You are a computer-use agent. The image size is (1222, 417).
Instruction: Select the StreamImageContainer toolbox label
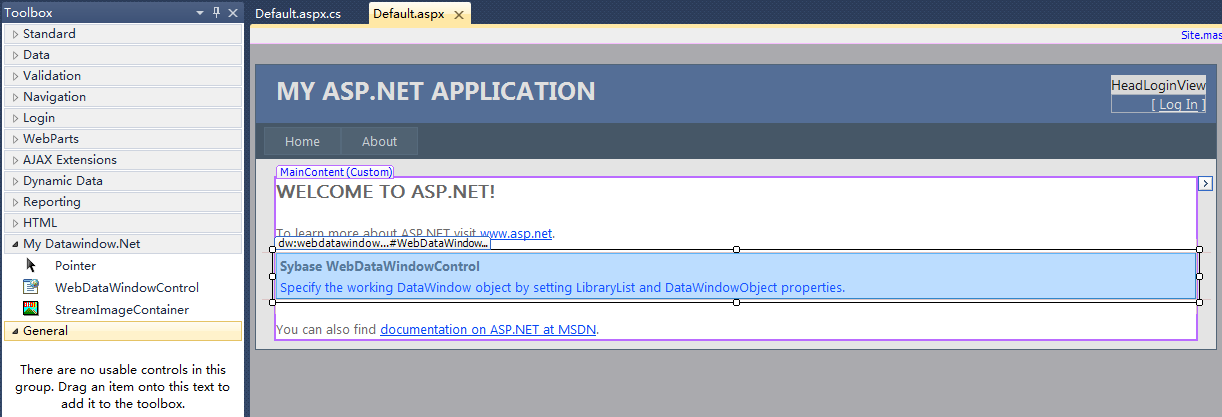point(122,310)
